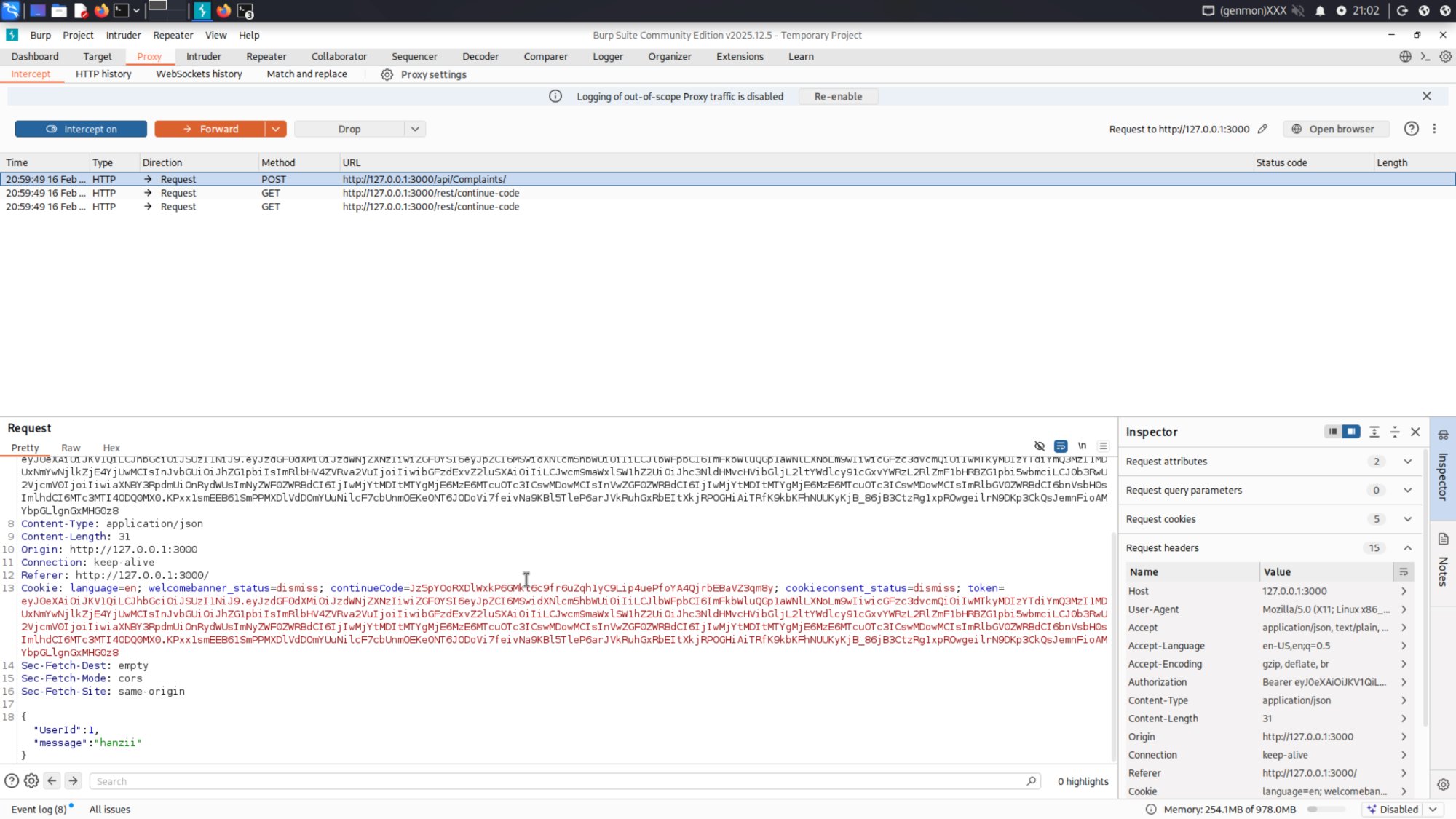1456x819 pixels.
Task: Open the Drop dropdown arrow
Action: (x=415, y=129)
